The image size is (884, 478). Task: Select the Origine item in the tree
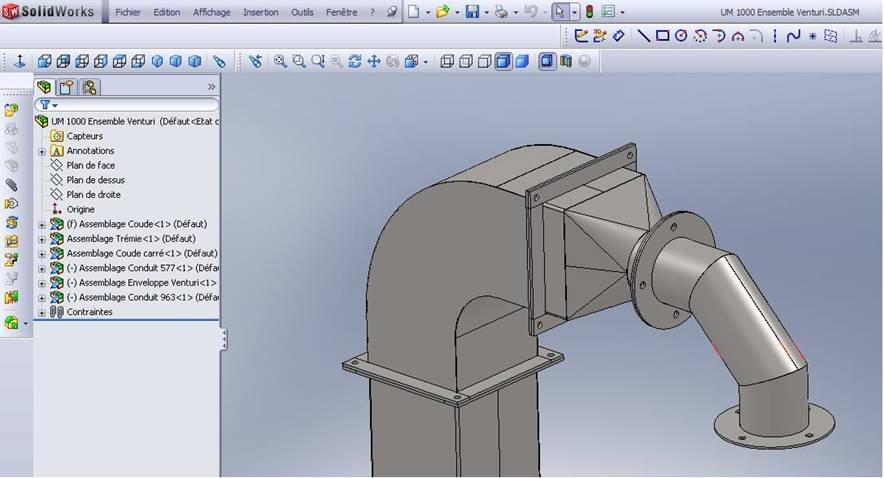(x=80, y=210)
